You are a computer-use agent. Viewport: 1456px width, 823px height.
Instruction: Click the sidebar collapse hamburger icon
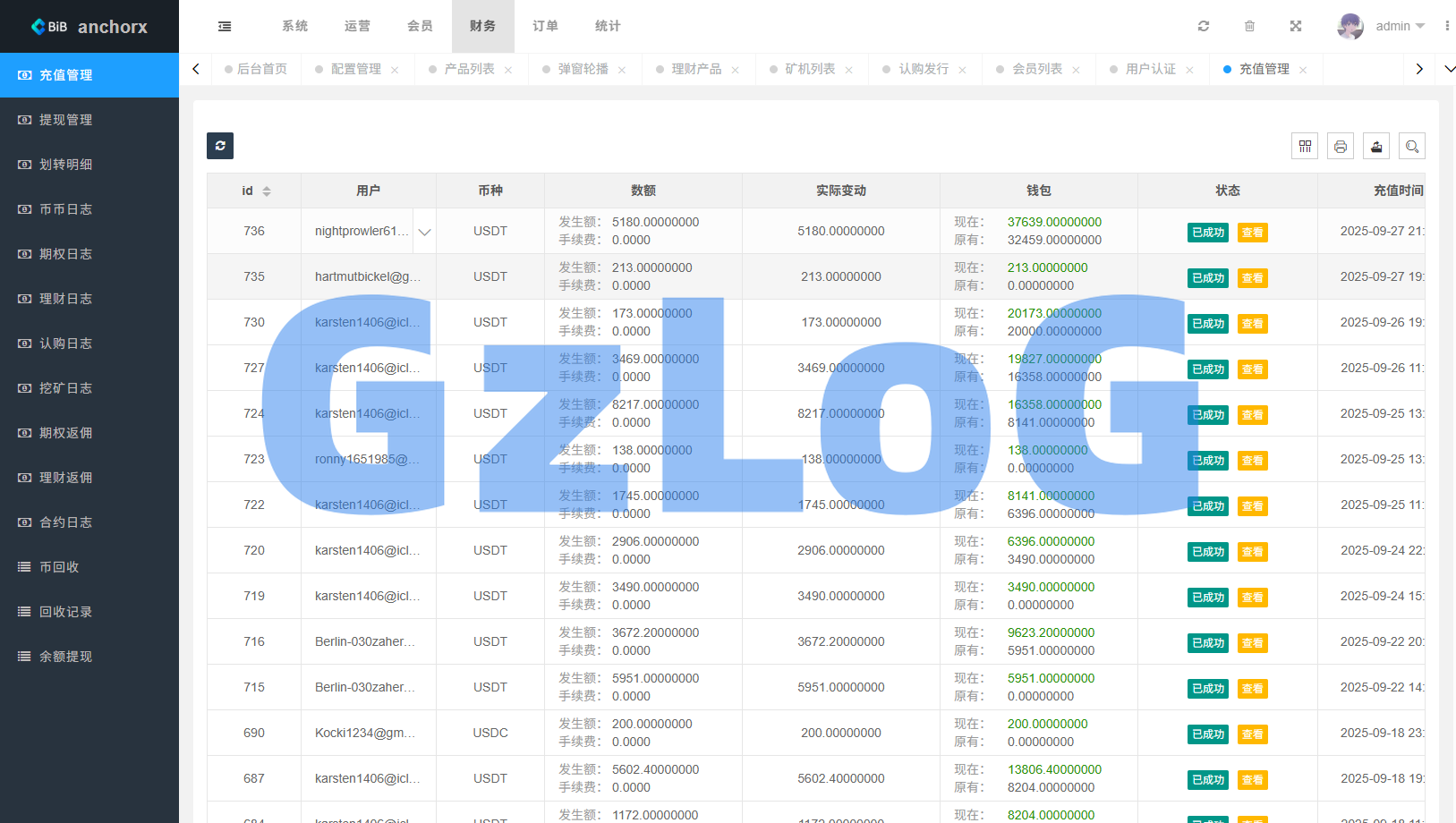(225, 27)
